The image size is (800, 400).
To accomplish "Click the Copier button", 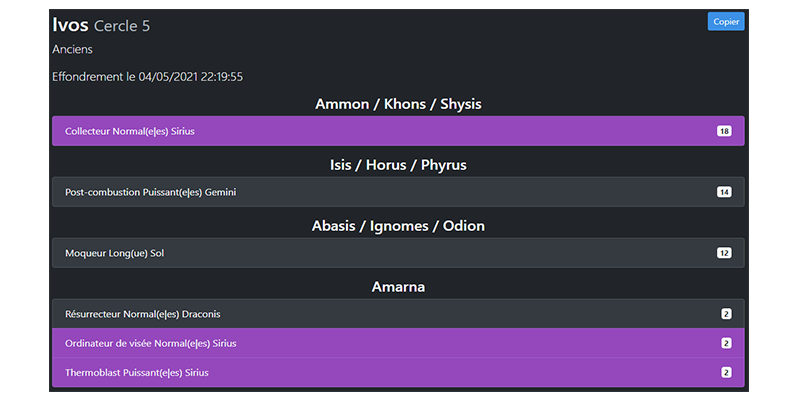I will (726, 21).
